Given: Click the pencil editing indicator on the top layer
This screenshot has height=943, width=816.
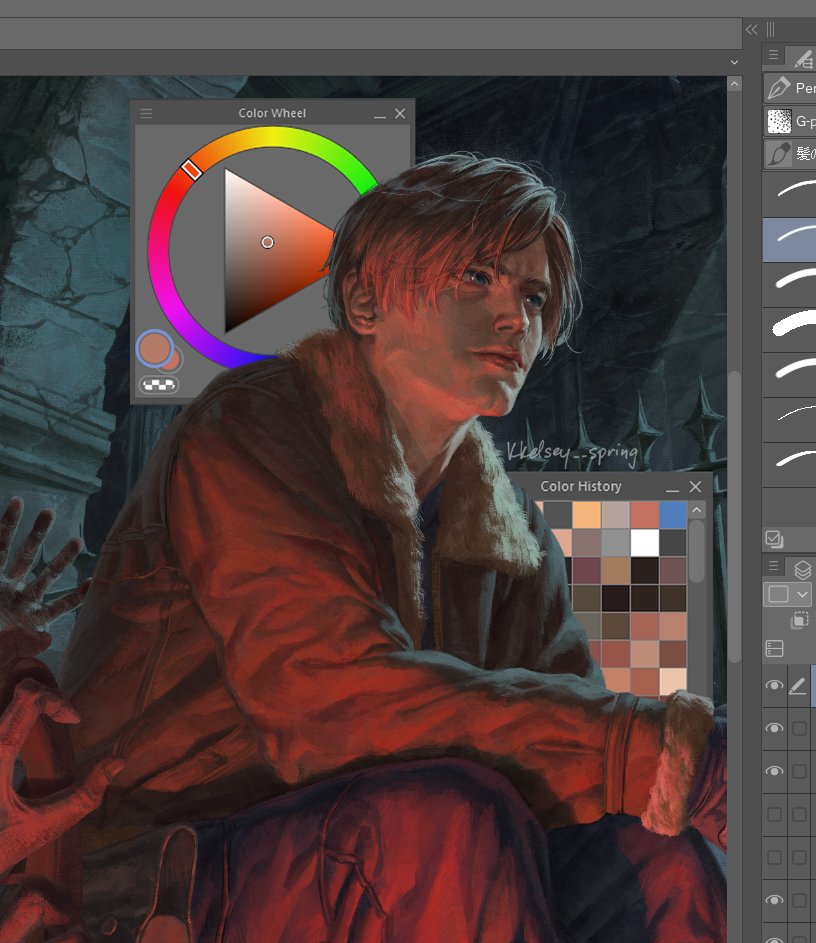Looking at the screenshot, I should (x=798, y=686).
